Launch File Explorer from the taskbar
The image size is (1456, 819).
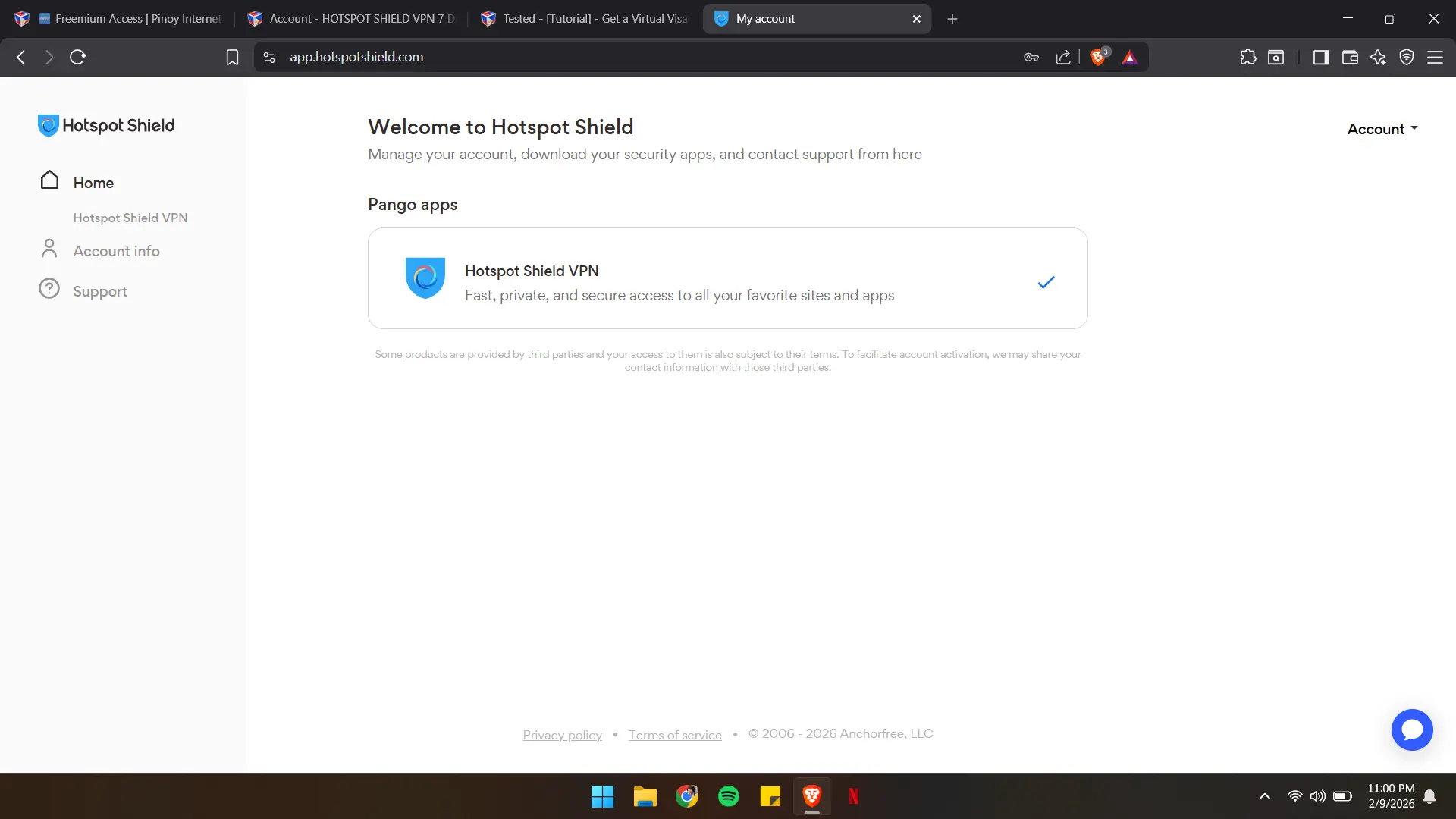point(645,796)
